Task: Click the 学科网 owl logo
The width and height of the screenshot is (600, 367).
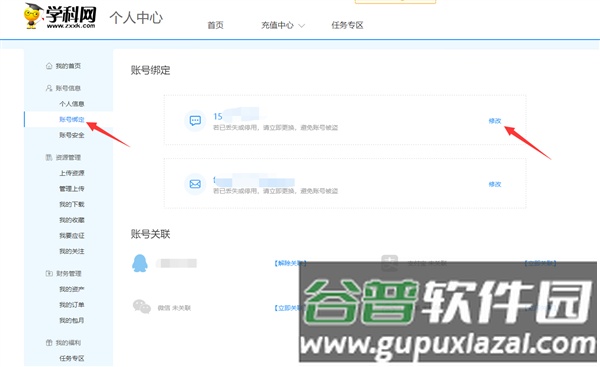Action: click(x=59, y=16)
